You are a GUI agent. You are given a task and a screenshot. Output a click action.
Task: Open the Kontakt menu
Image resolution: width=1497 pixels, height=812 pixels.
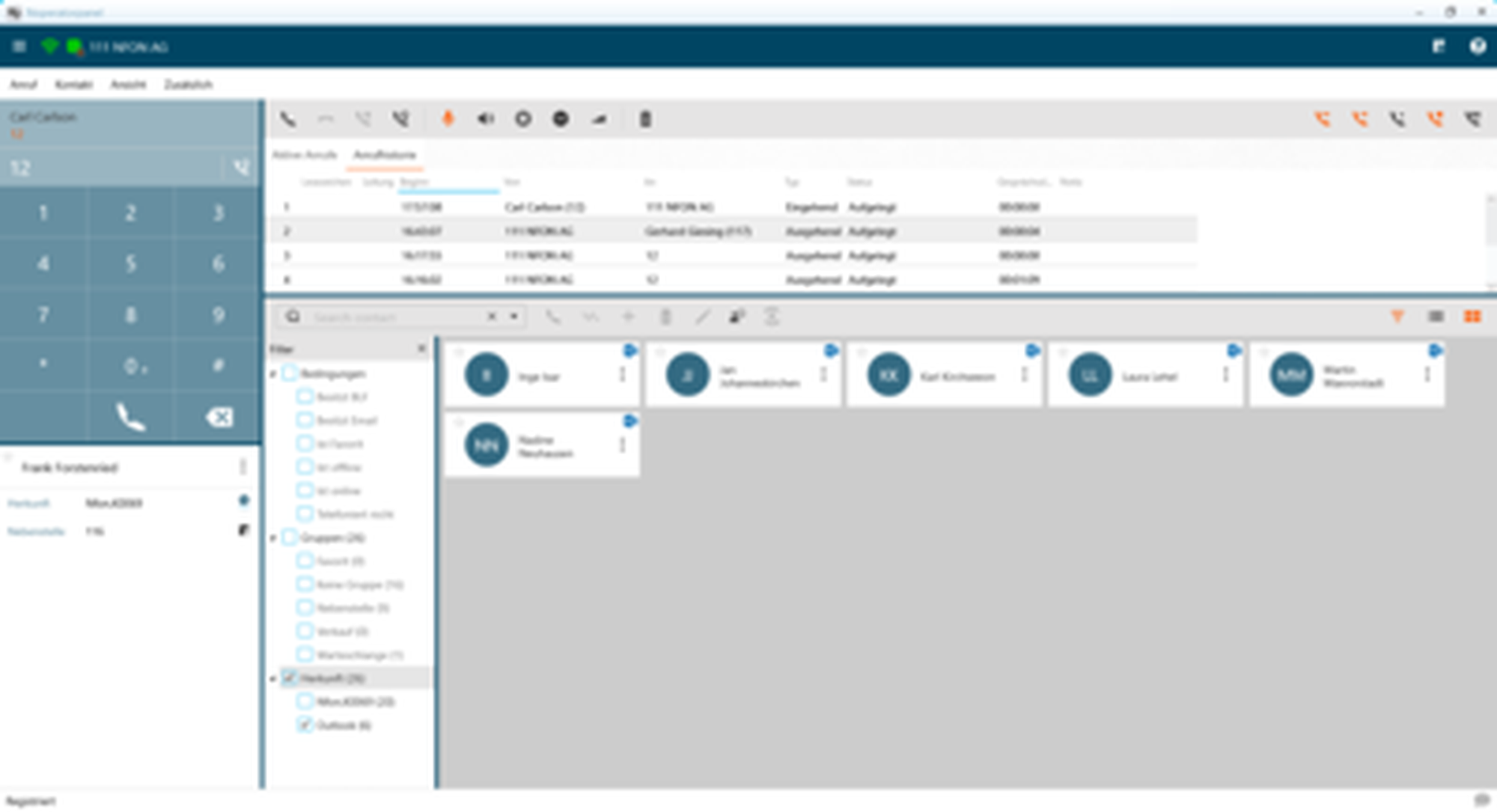(73, 84)
